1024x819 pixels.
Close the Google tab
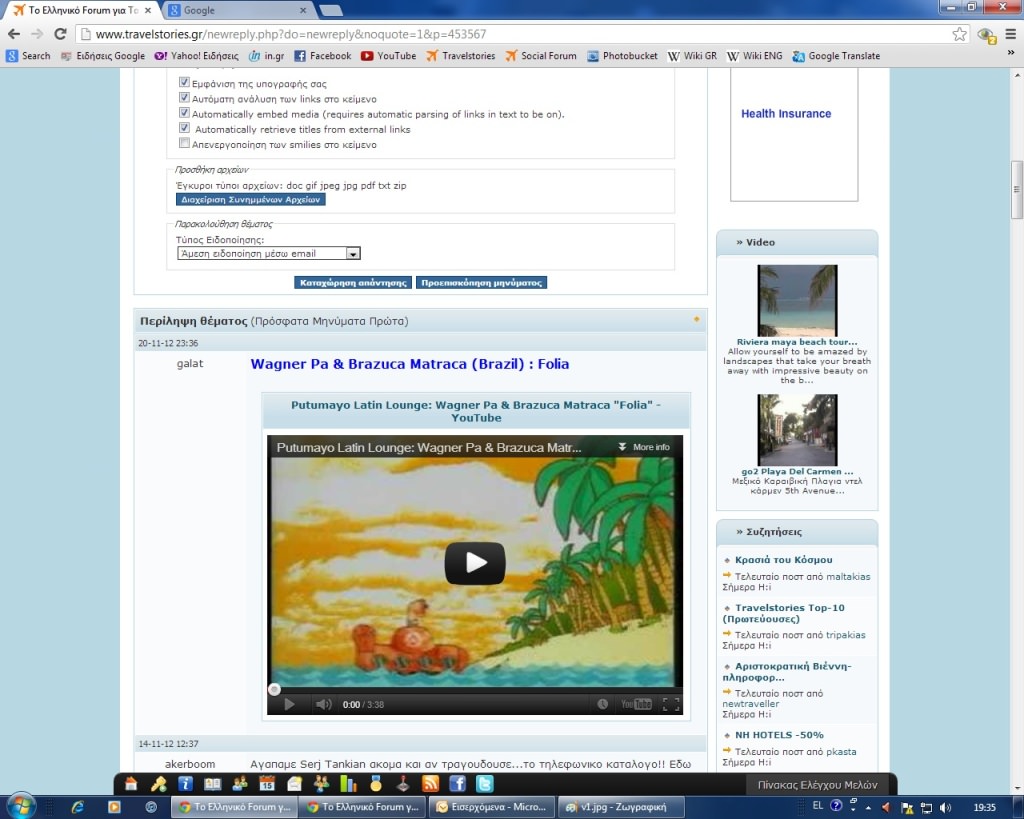(303, 10)
